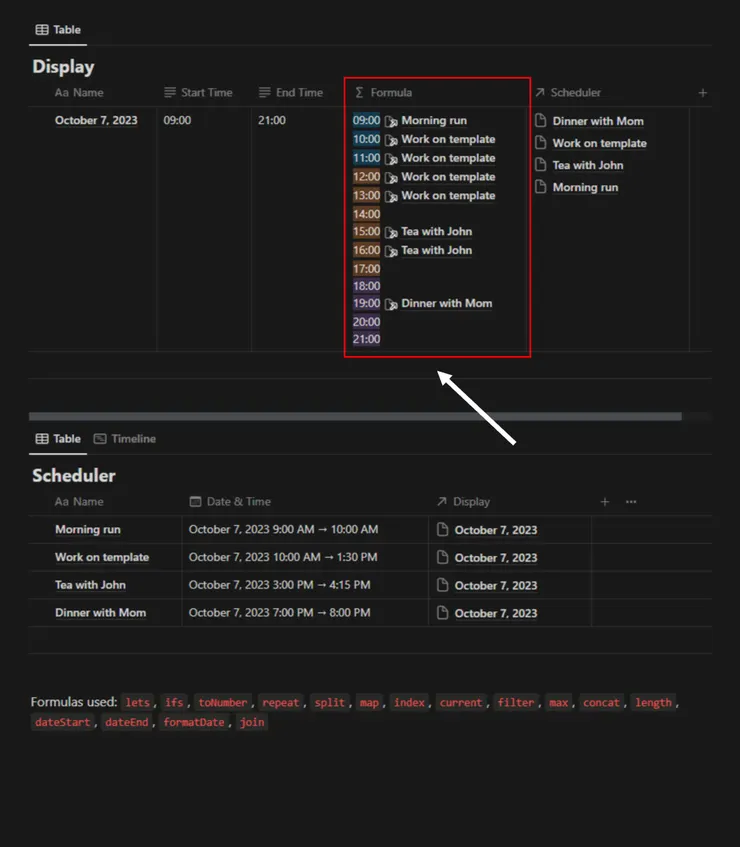The image size is (740, 847).
Task: Click the 20:00 time label
Action: (x=366, y=322)
